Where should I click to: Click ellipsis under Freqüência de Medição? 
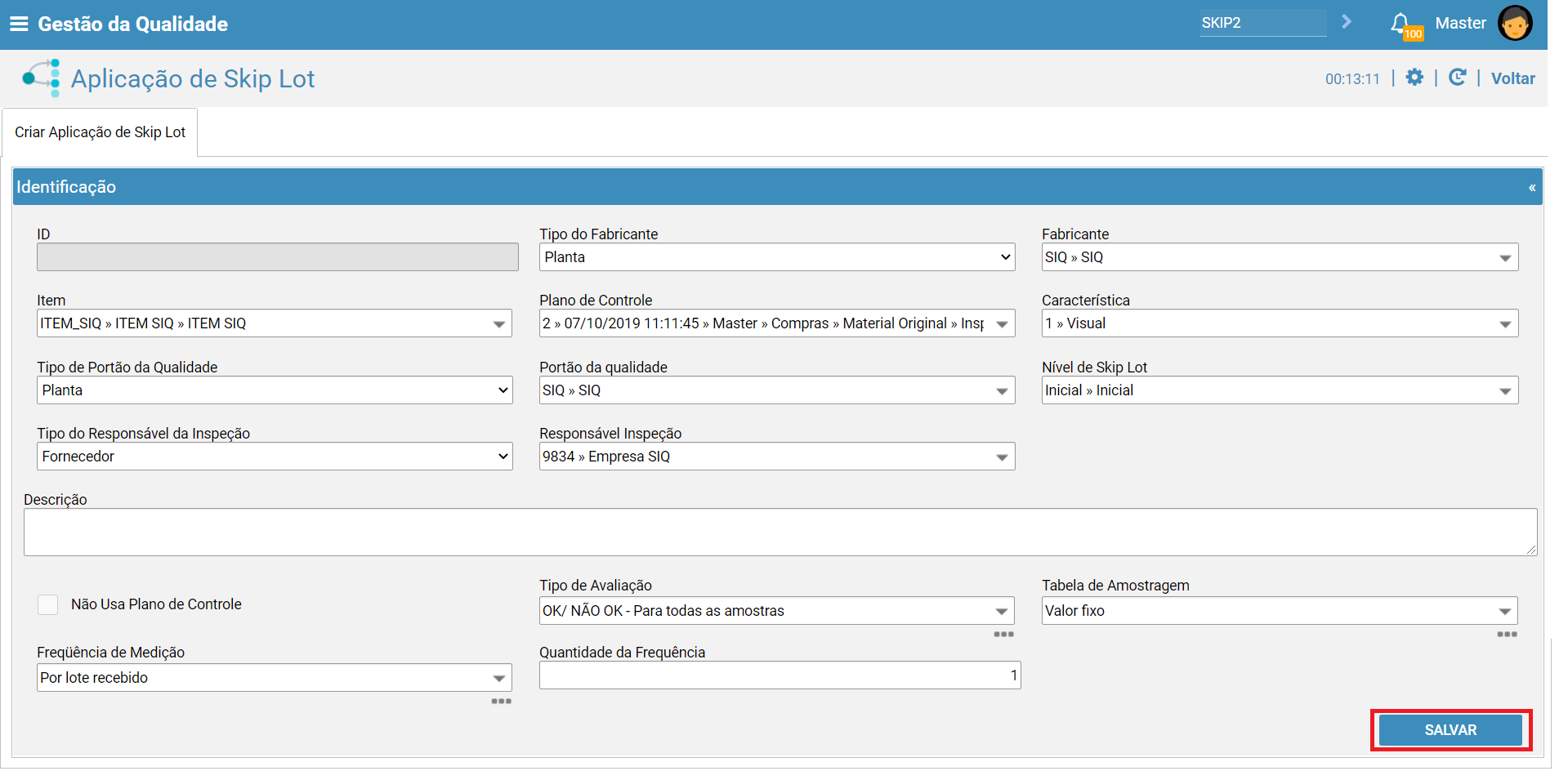coord(501,702)
